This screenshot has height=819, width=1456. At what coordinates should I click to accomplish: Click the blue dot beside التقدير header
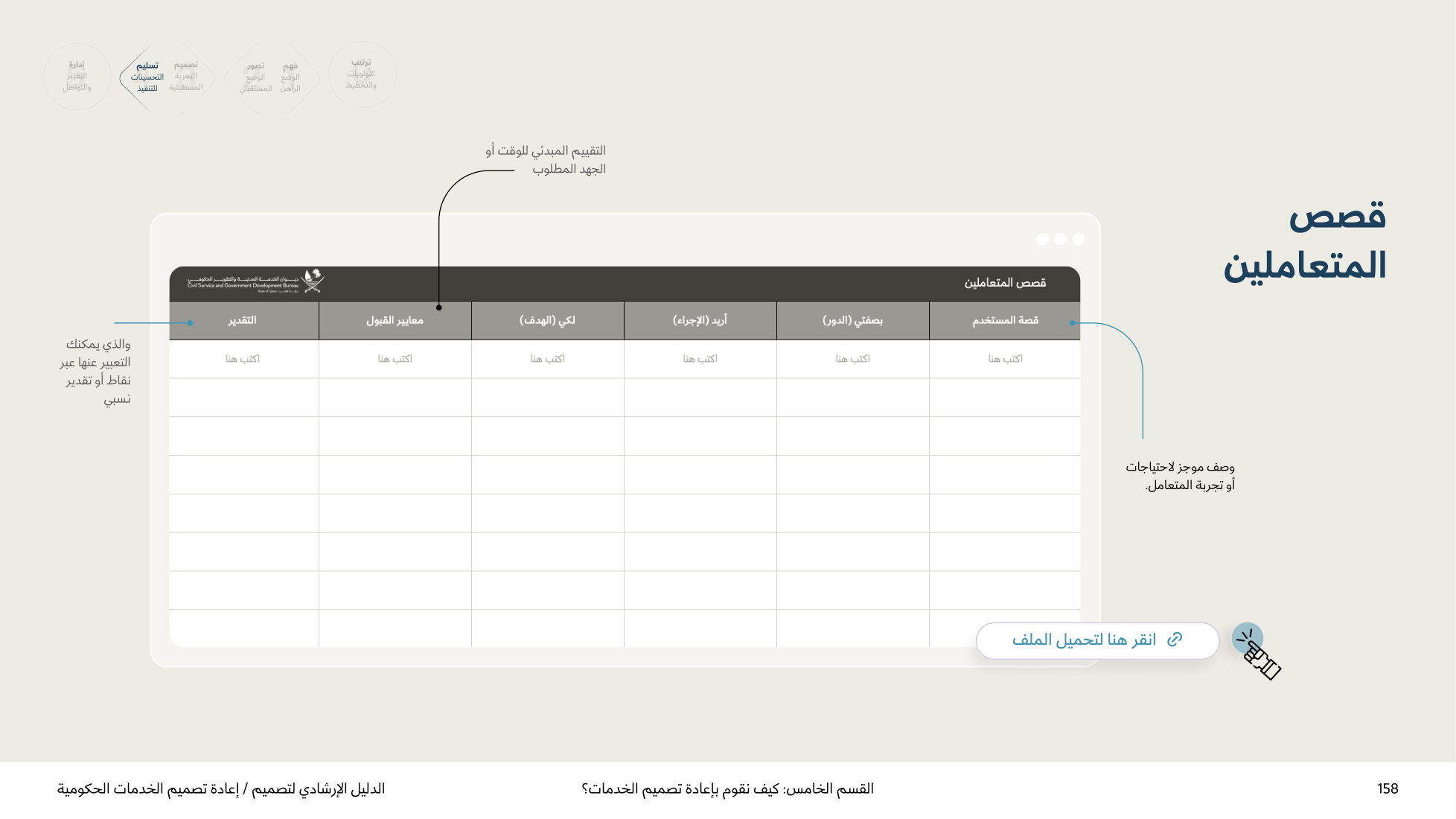(x=190, y=323)
